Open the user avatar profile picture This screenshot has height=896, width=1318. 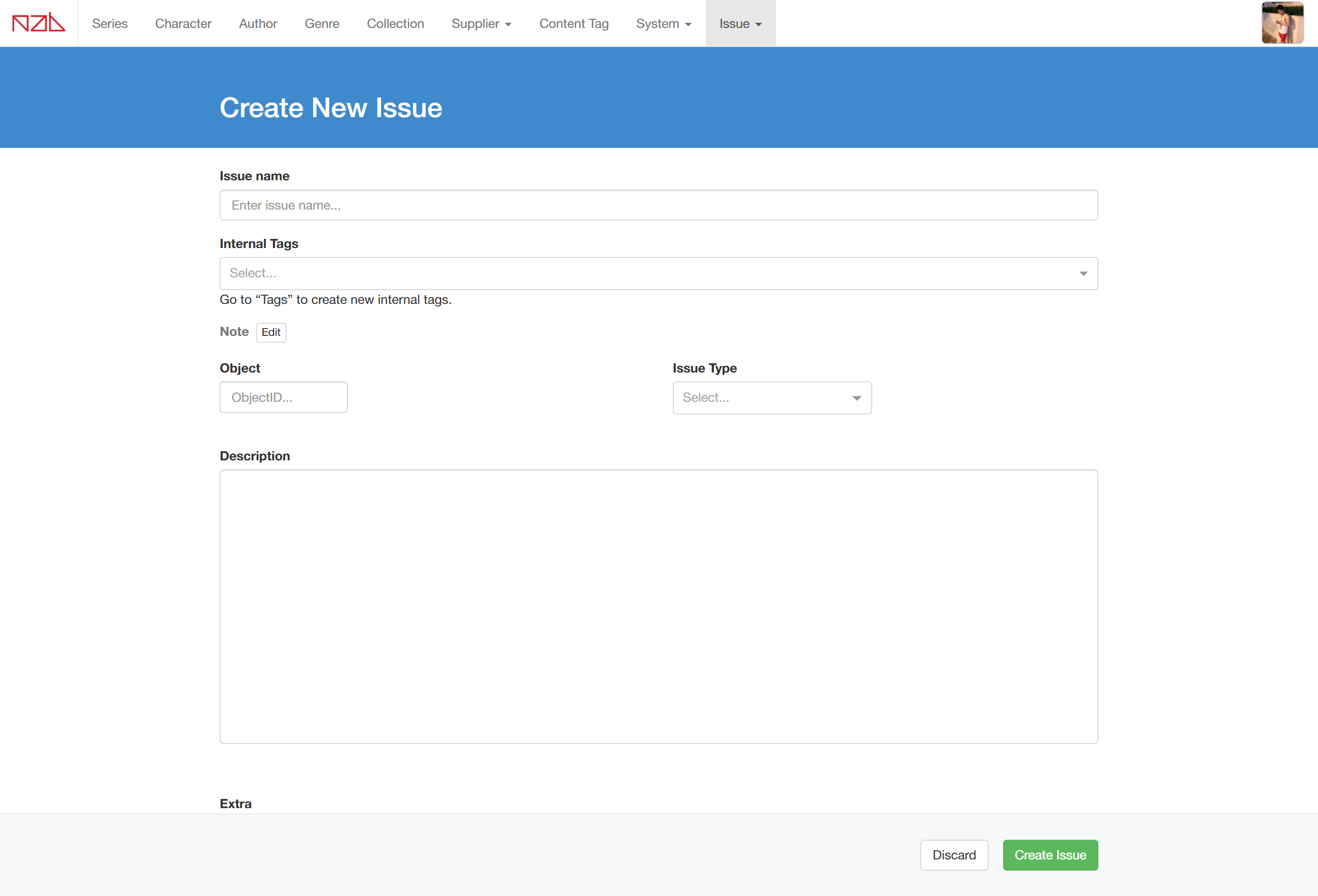[1282, 23]
